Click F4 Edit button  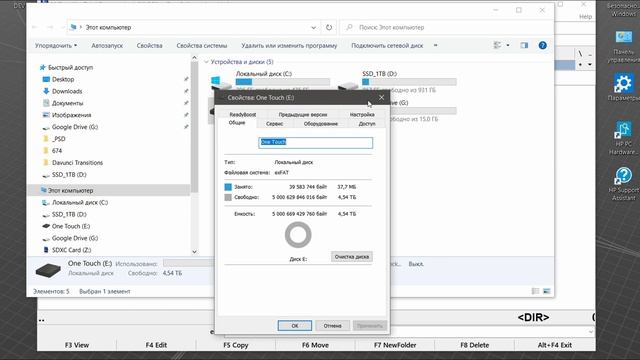(x=156, y=345)
